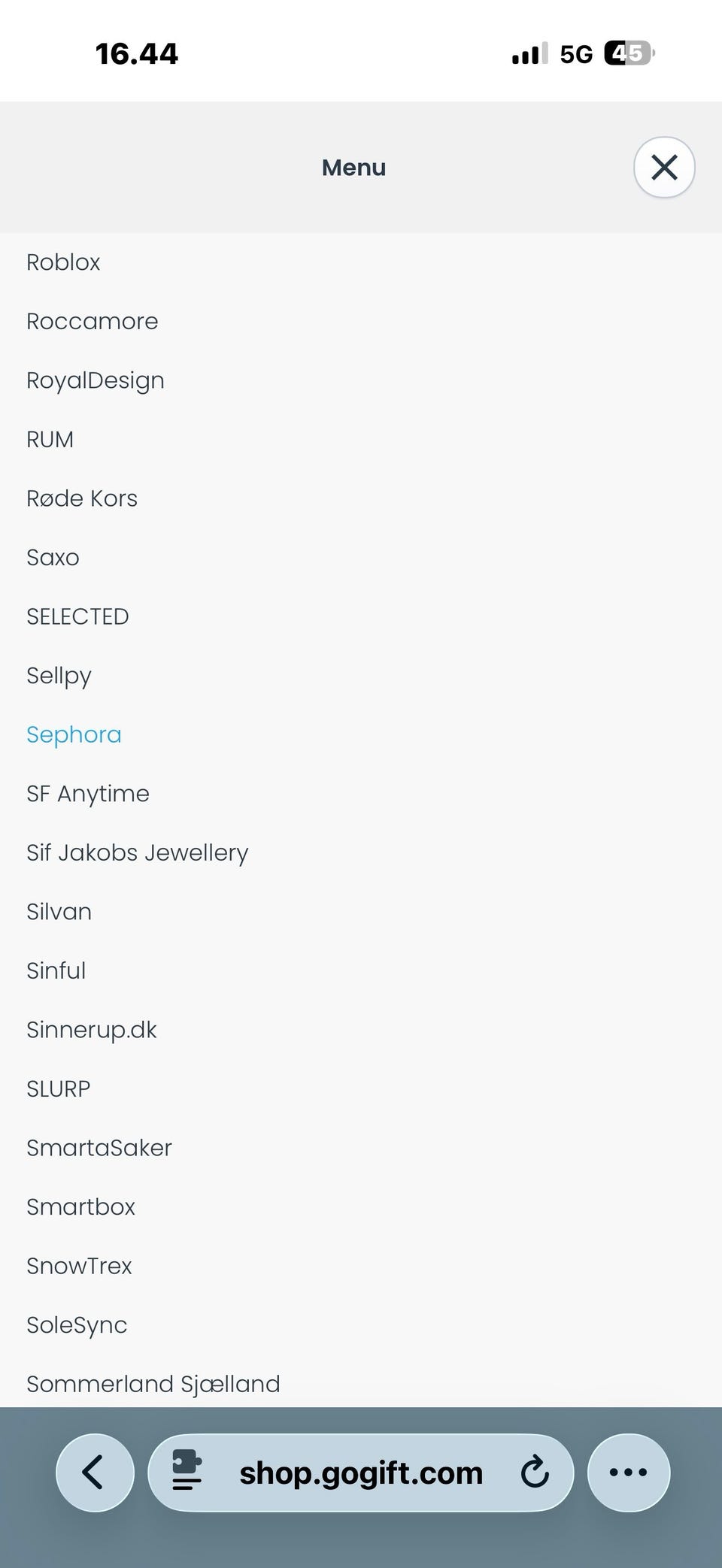Go to the Saxo brand
This screenshot has height=1568, width=722.
tap(53, 558)
